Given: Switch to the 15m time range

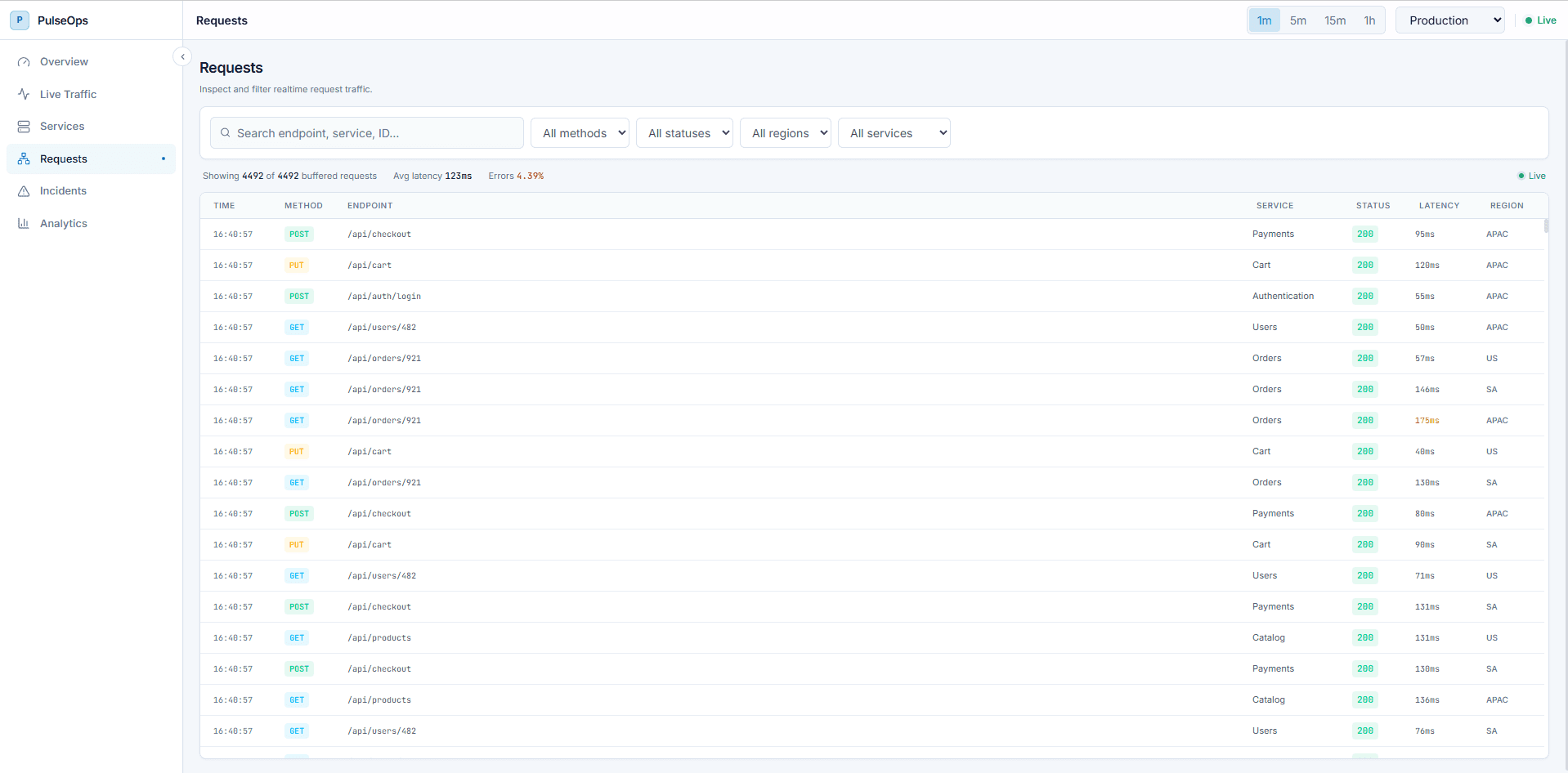Looking at the screenshot, I should tap(1335, 20).
